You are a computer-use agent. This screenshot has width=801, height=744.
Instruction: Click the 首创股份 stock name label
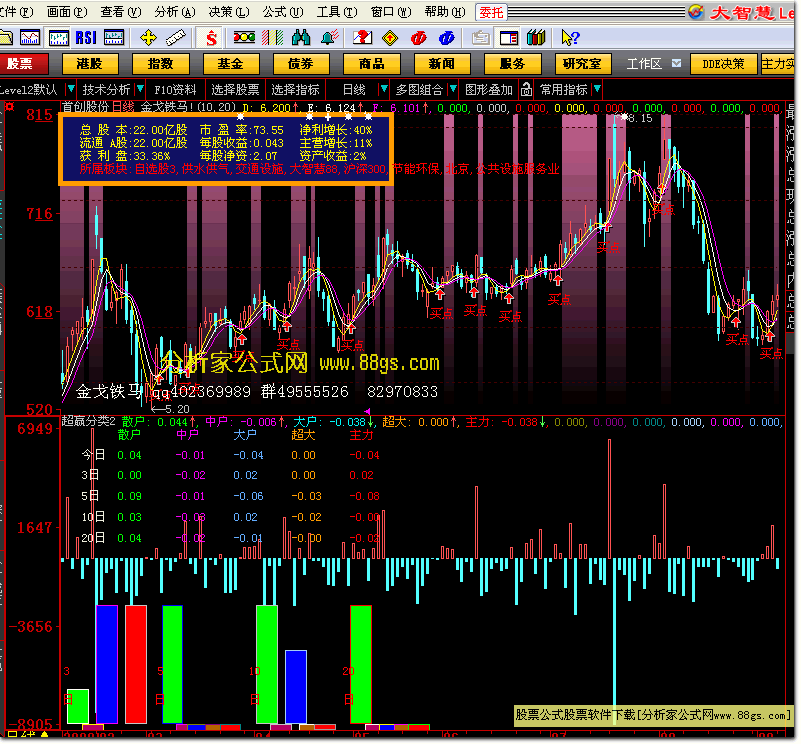tap(85, 107)
